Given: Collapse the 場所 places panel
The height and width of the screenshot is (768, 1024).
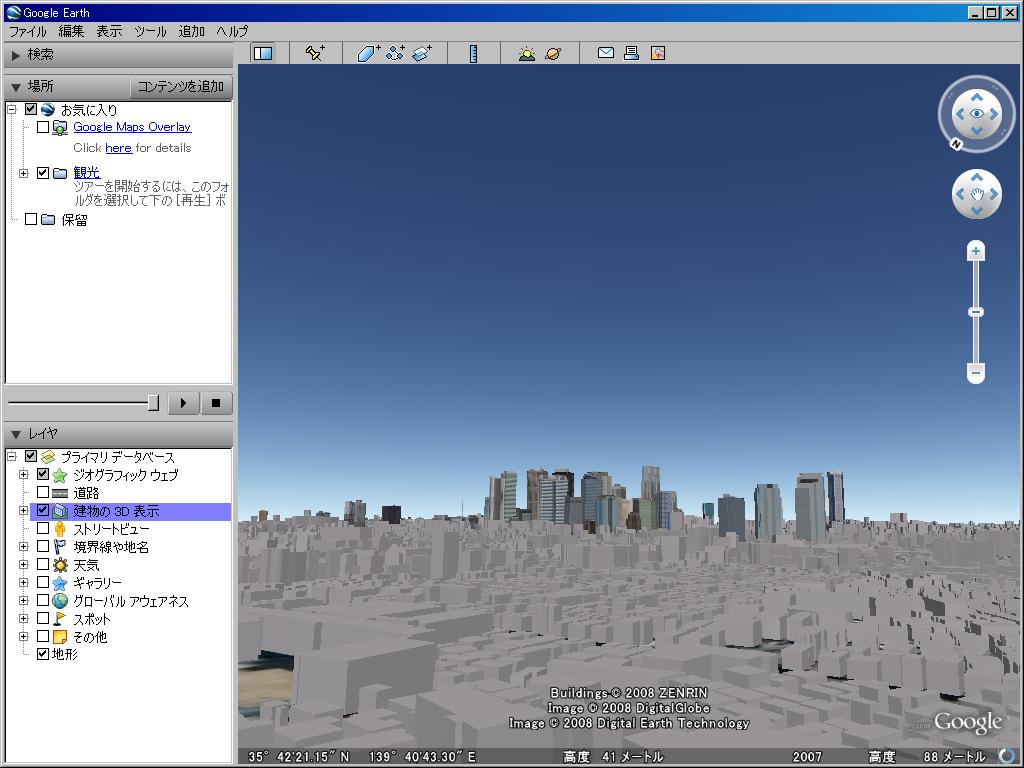Looking at the screenshot, I should tap(16, 87).
